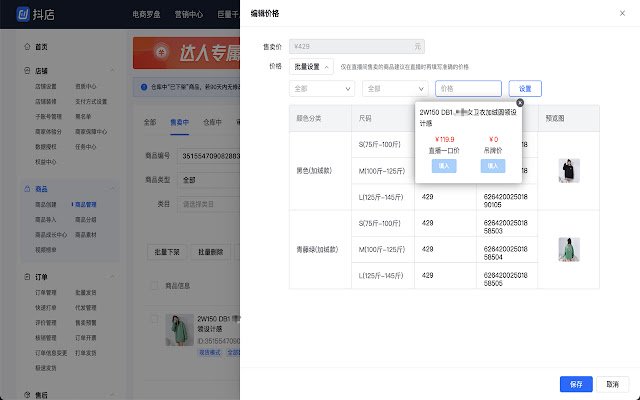The height and width of the screenshot is (400, 640).
Task: Click the after-sales icon beside 售后
Action: [x=27, y=395]
